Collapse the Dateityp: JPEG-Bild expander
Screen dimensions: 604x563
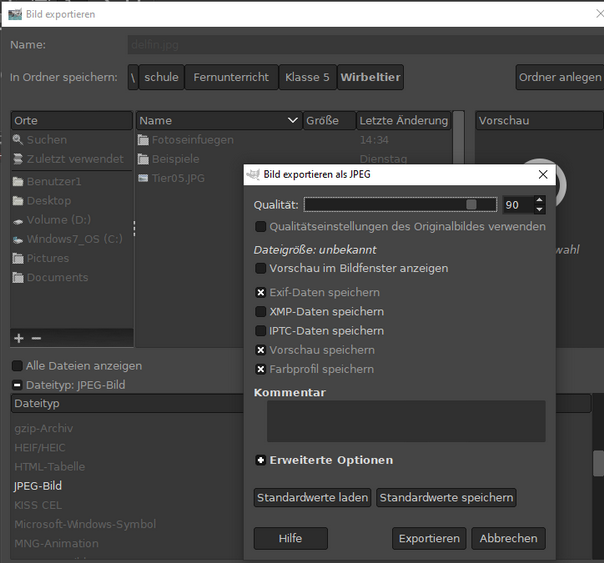pyautogui.click(x=18, y=385)
